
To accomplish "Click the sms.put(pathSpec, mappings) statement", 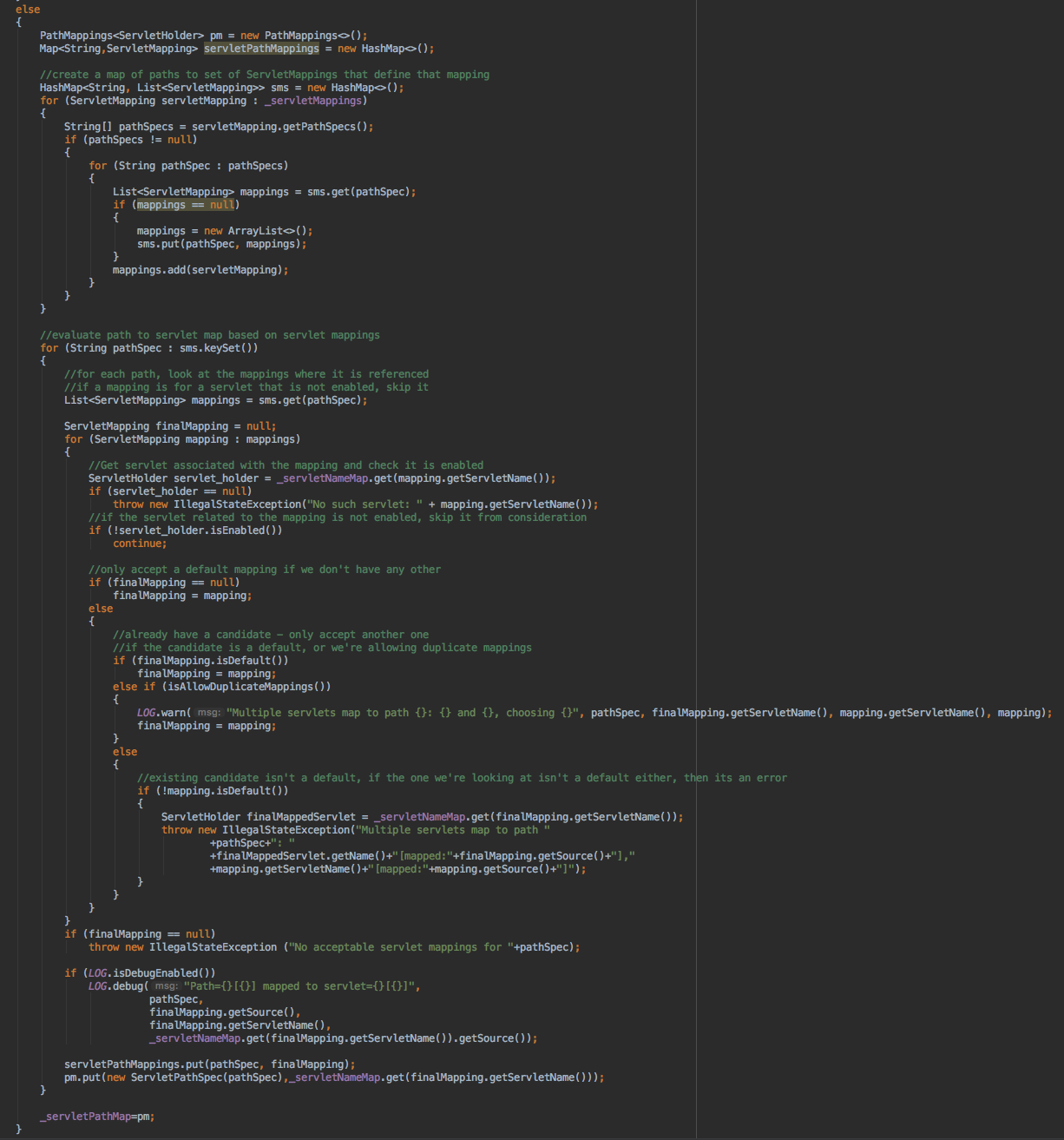I will (221, 244).
